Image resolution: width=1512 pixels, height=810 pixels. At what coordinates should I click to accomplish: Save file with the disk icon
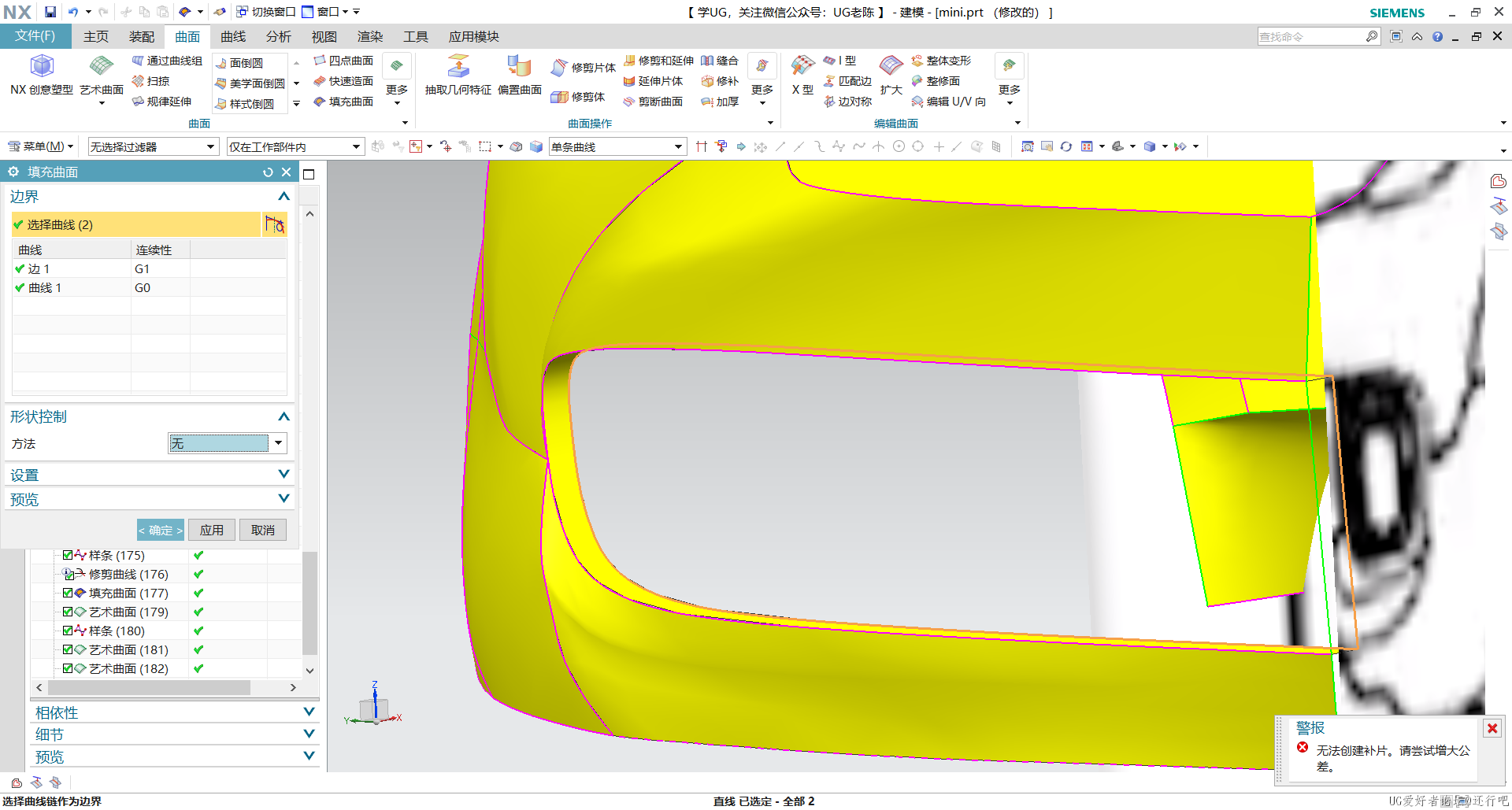pos(50,12)
